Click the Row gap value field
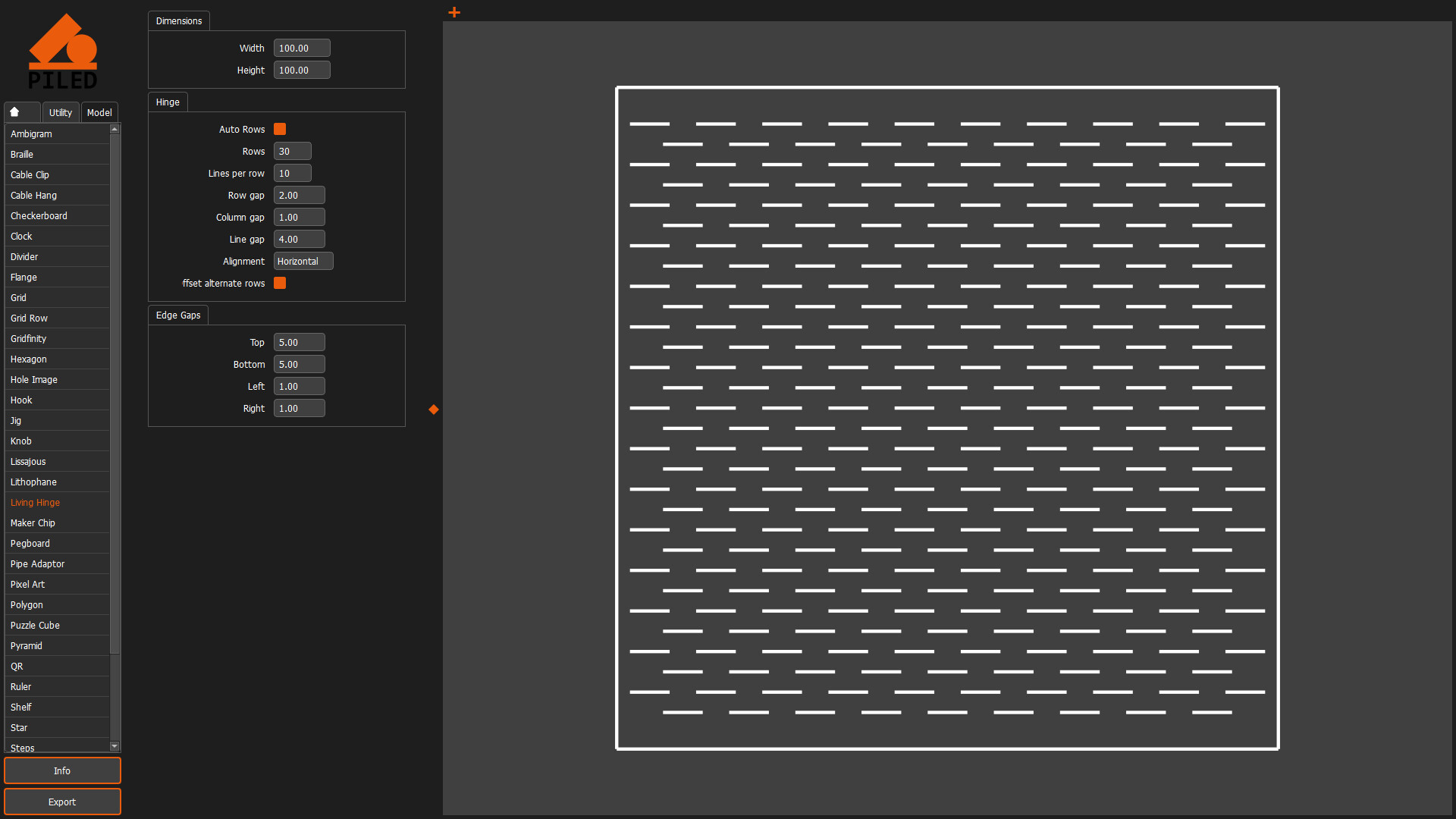Viewport: 1456px width, 819px height. 299,195
